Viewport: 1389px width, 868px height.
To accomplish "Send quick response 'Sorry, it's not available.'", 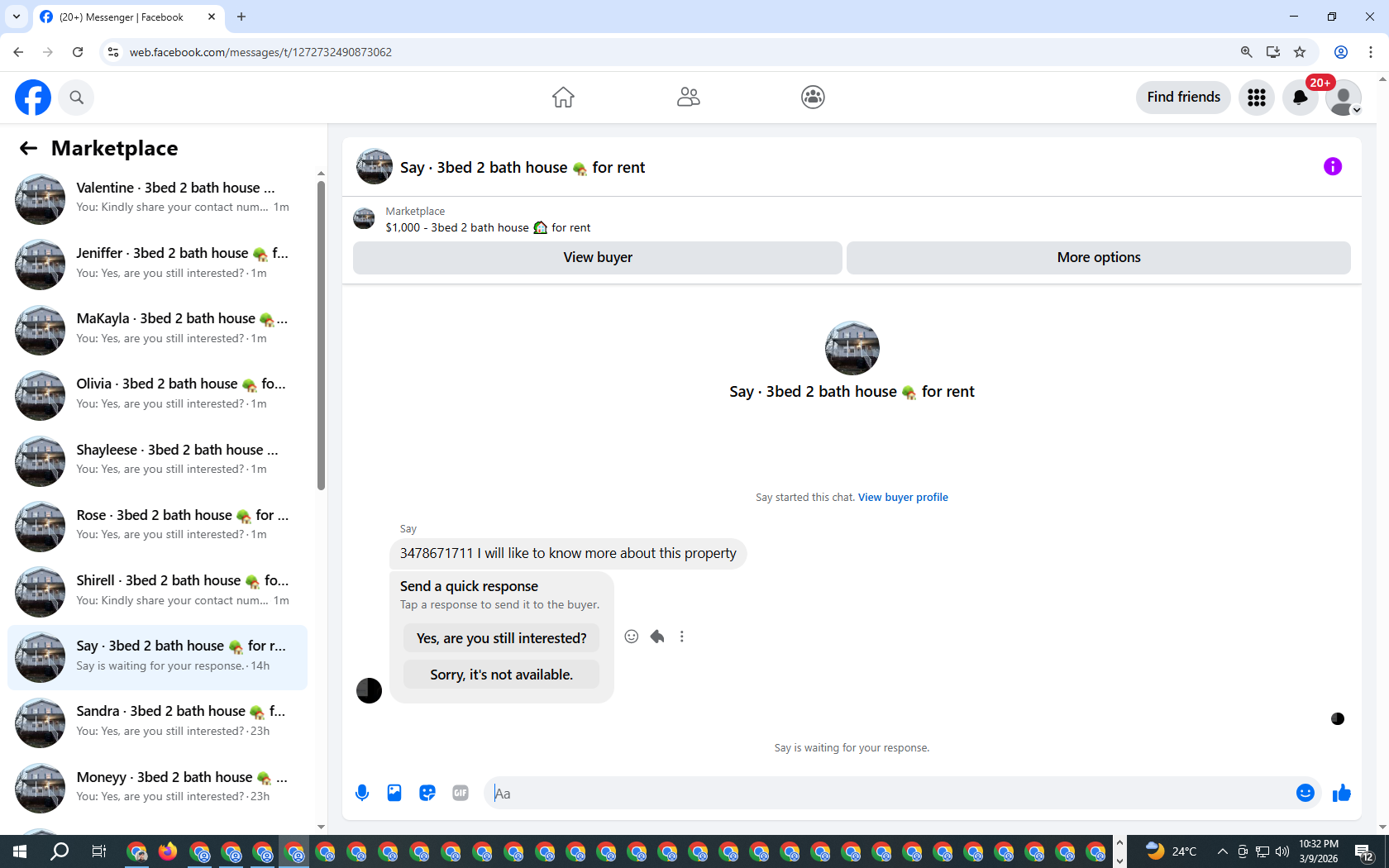I will (x=502, y=675).
